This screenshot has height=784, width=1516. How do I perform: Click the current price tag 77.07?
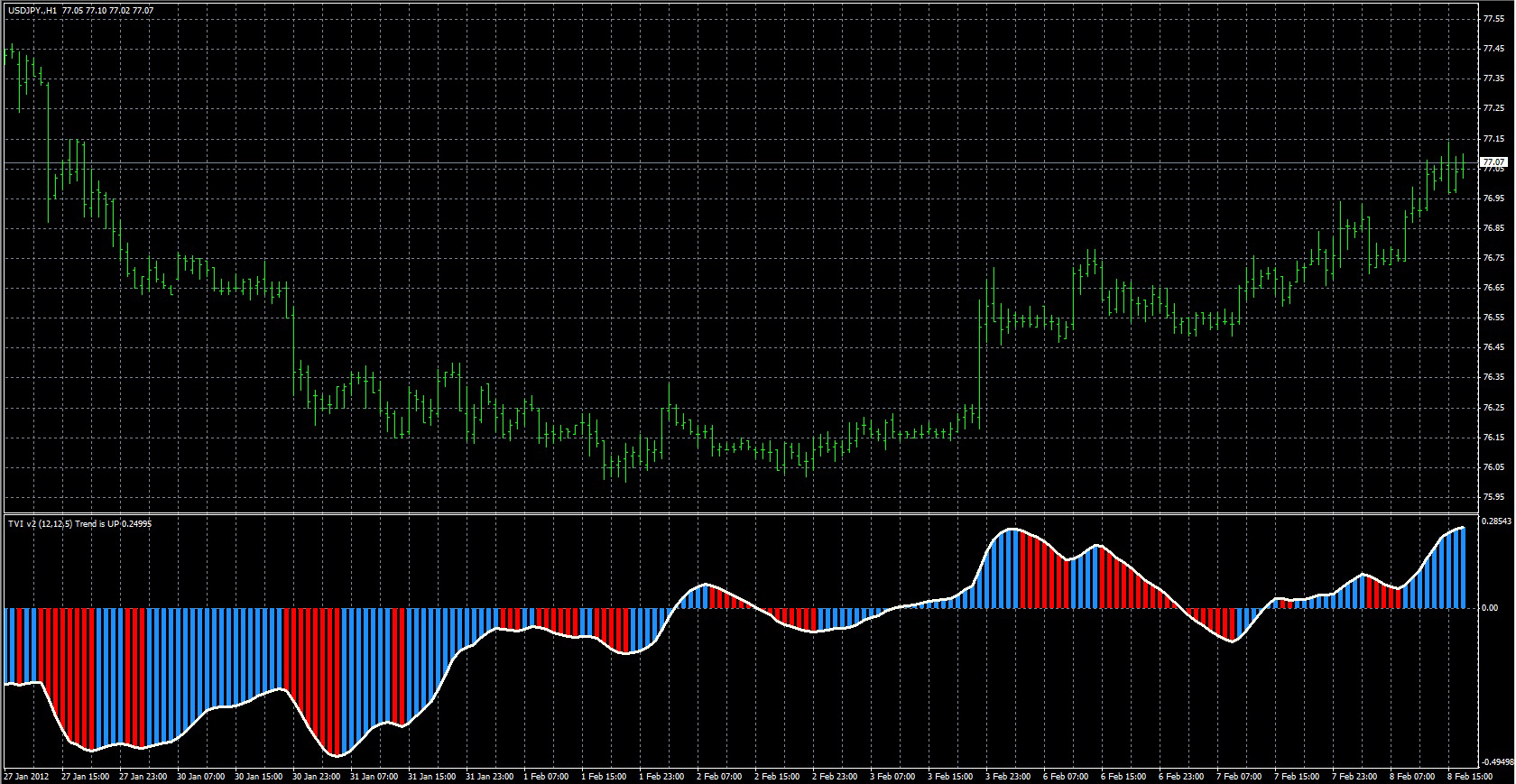[x=1495, y=162]
